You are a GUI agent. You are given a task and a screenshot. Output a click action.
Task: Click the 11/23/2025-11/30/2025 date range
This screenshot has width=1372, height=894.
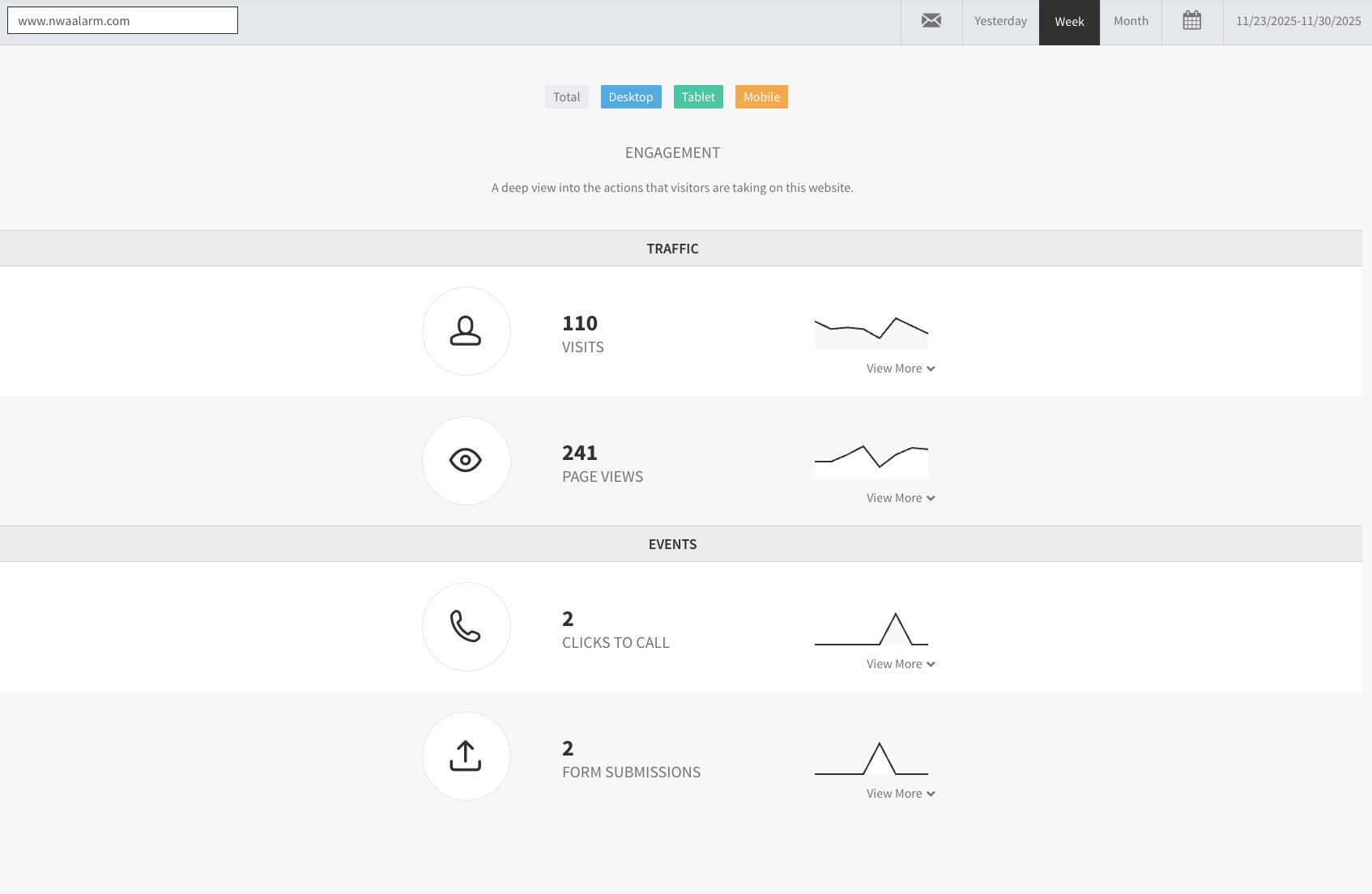point(1298,22)
